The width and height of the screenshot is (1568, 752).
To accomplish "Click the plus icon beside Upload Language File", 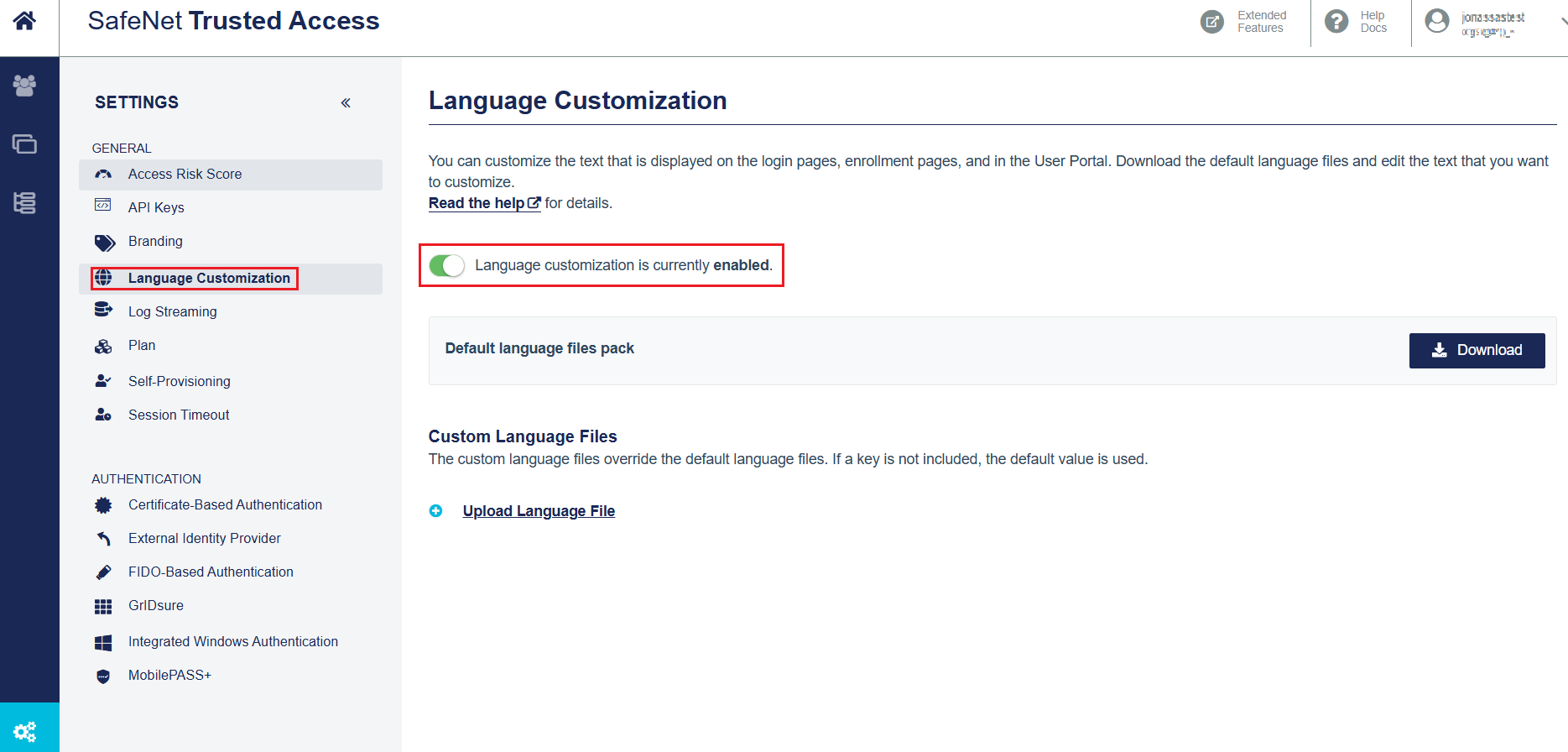I will pos(435,511).
